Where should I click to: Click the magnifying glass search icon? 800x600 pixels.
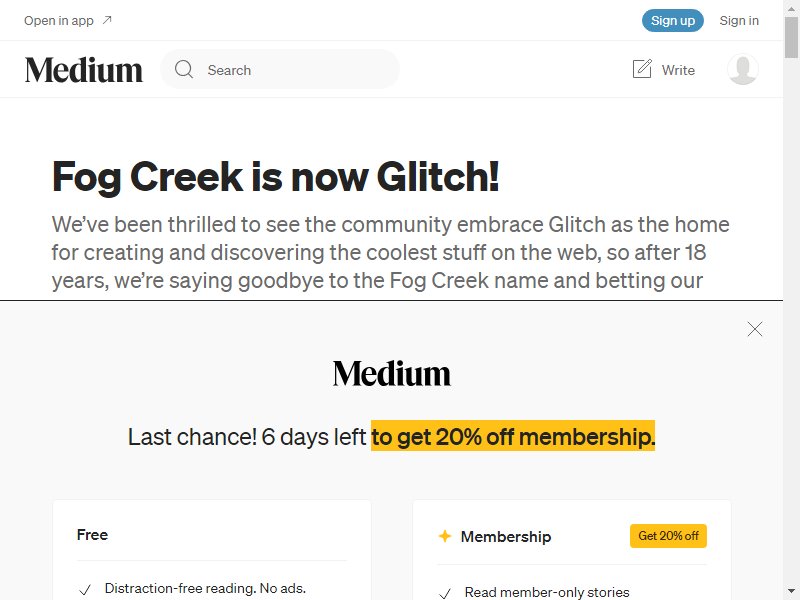(x=184, y=69)
